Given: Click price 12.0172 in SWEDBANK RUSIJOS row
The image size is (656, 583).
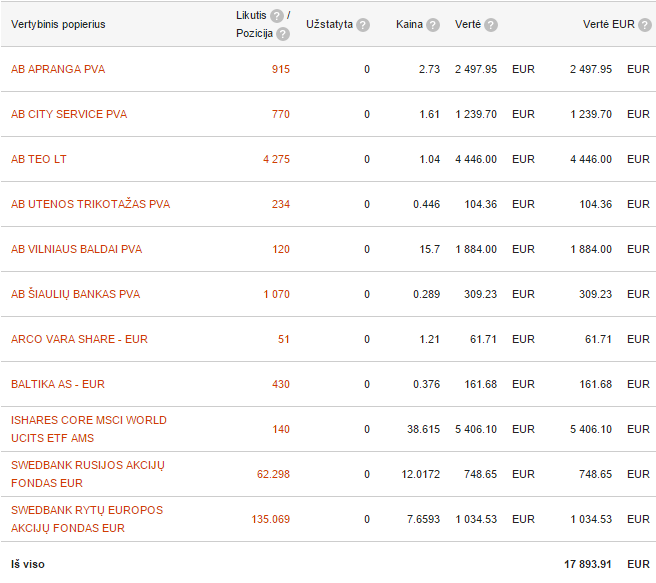Looking at the screenshot, I should click(420, 474).
